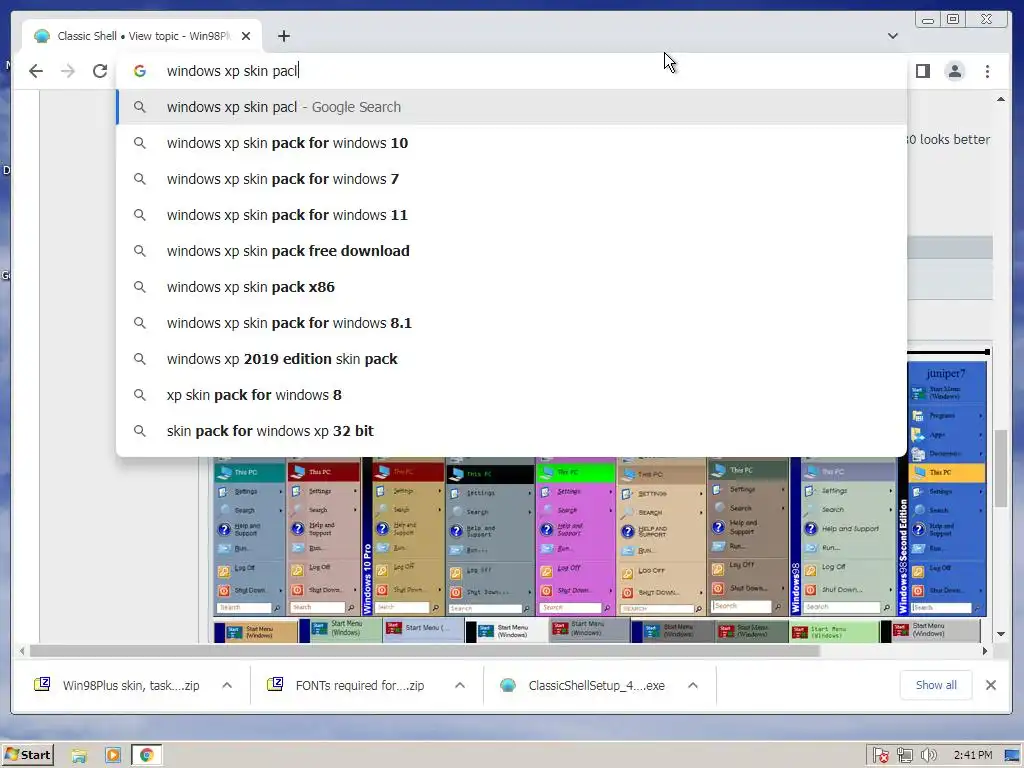Choose suggestion 'skin pack for windows 11'

511,215
